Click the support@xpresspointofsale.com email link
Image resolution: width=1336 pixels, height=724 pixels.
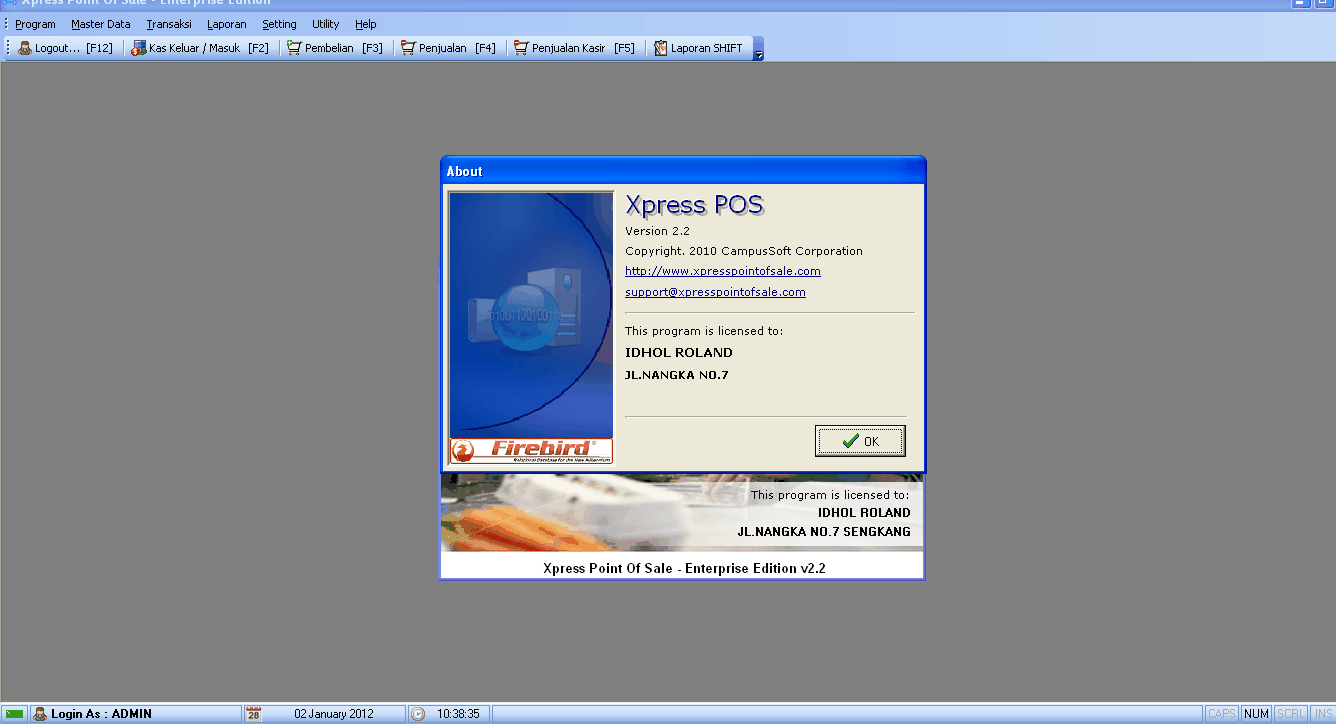pos(715,292)
